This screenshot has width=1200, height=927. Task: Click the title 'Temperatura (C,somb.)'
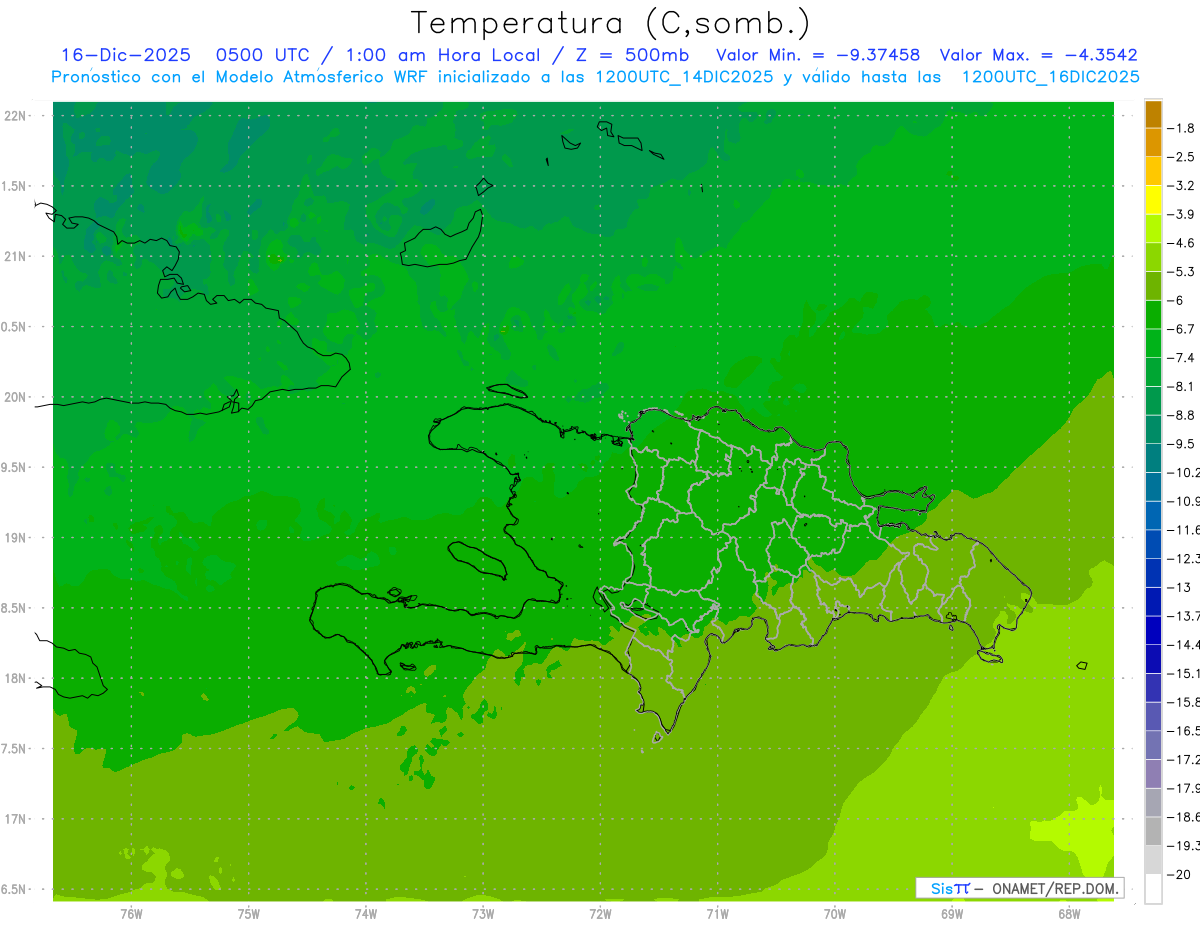coord(610,23)
